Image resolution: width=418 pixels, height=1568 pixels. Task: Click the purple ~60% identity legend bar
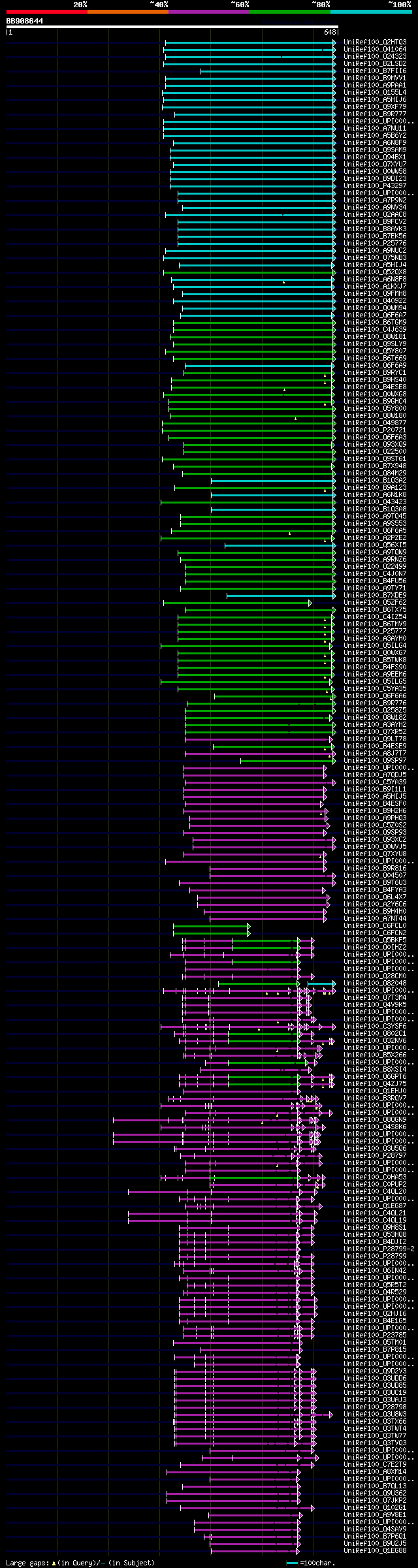[x=208, y=12]
